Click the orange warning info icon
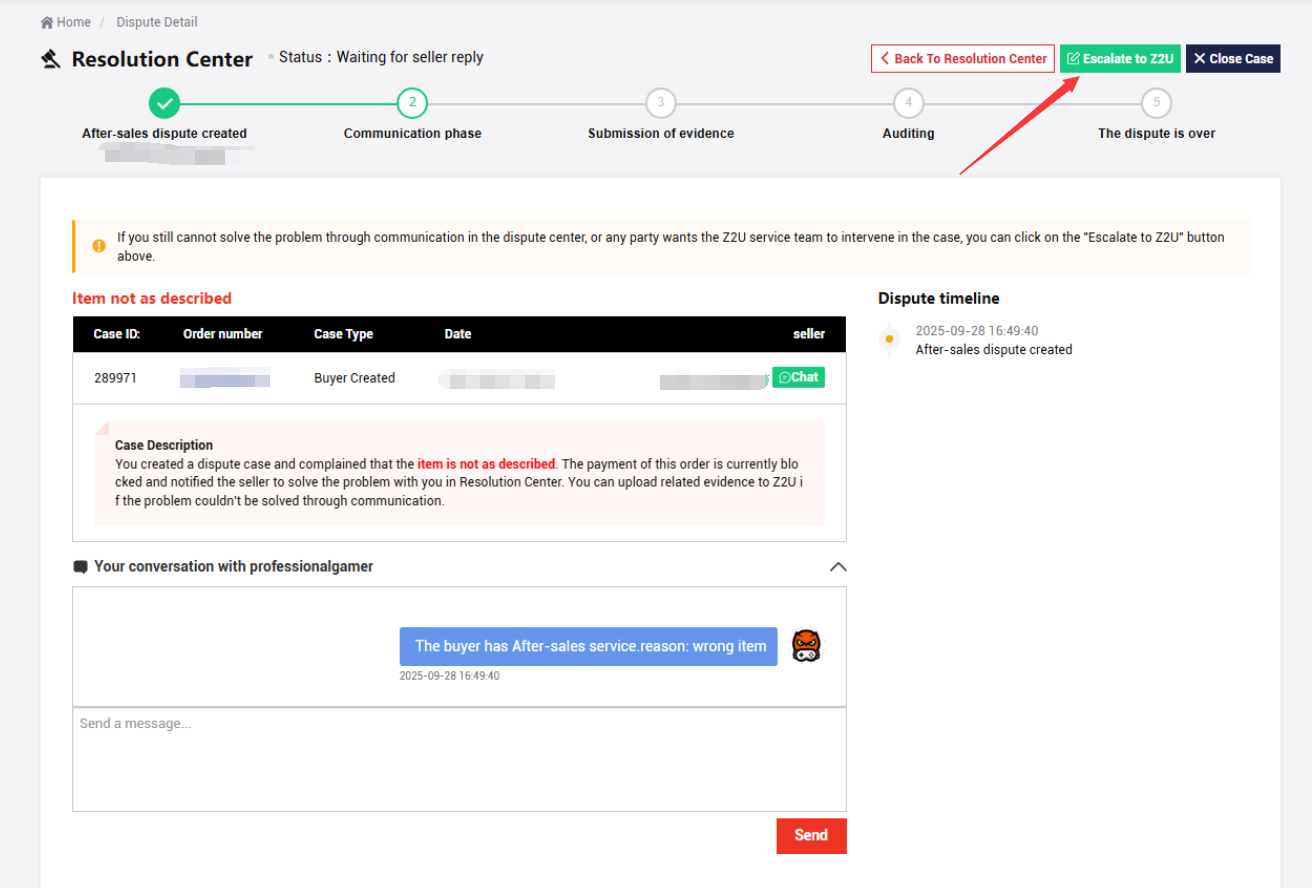Viewport: 1312px width, 888px height. pyautogui.click(x=99, y=246)
